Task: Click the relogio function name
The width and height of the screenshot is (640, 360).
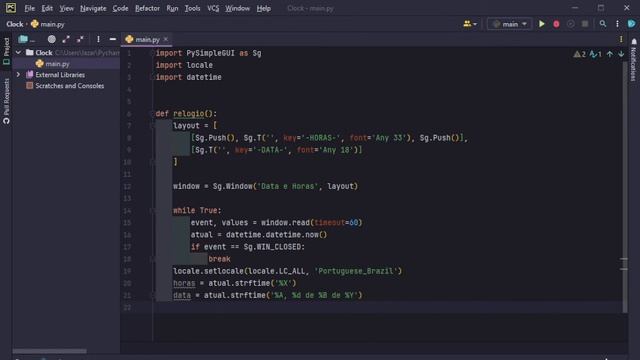Action: click(x=189, y=113)
